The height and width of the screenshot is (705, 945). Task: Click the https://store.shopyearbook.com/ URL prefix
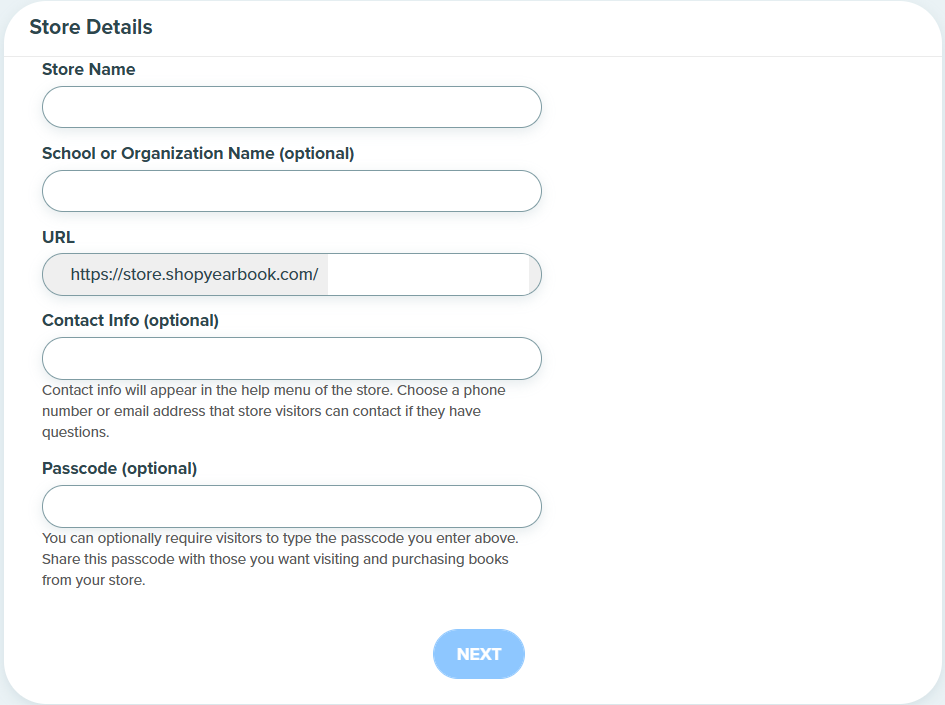[194, 275]
